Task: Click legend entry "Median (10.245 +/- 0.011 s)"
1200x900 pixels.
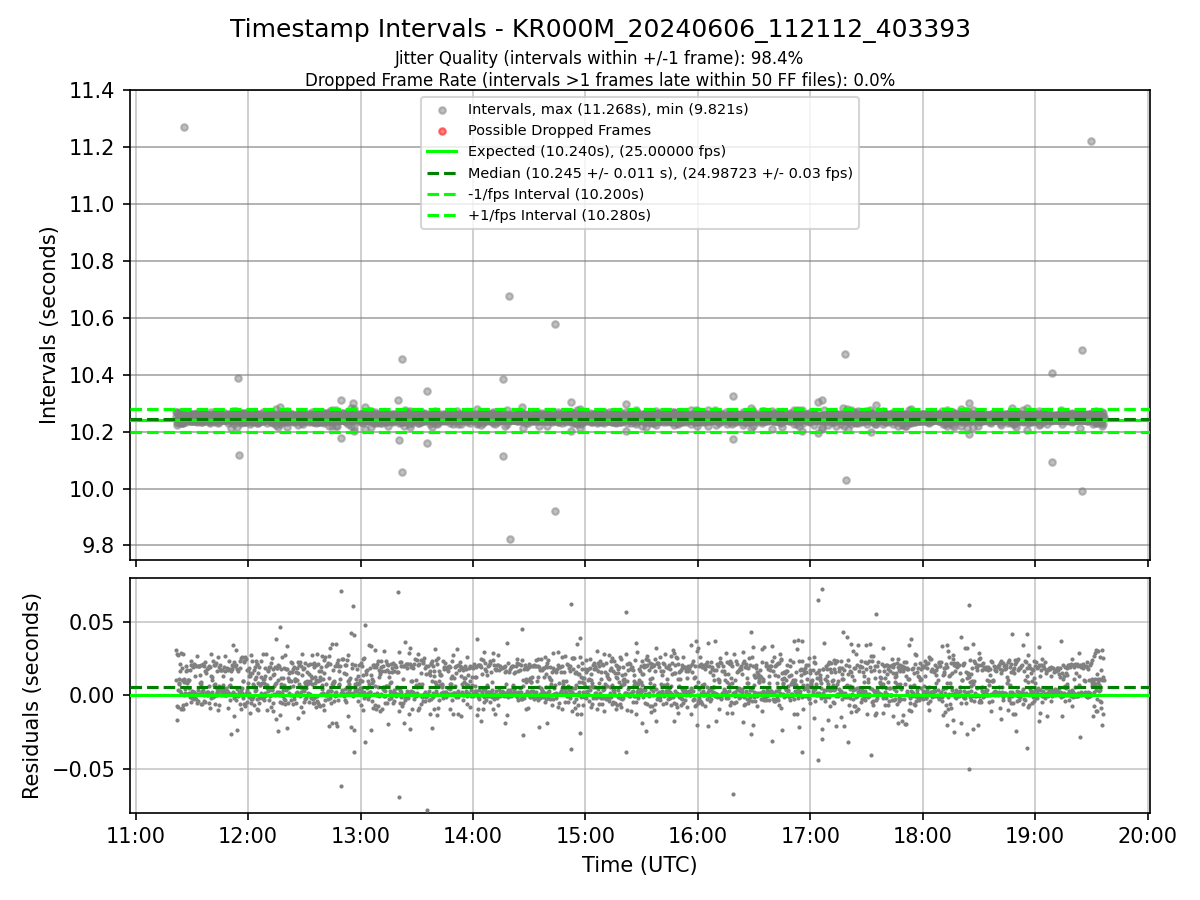Action: pyautogui.click(x=660, y=173)
